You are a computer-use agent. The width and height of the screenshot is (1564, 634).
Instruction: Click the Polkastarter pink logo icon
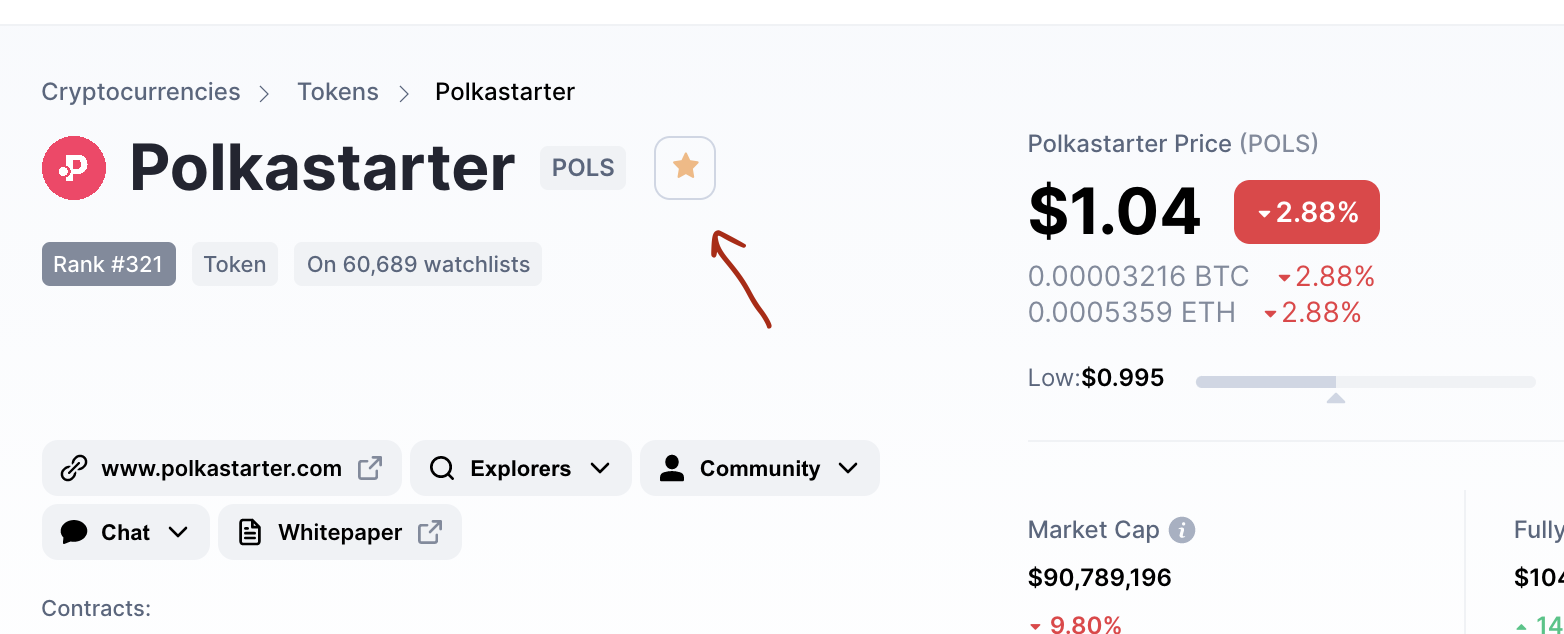click(x=74, y=168)
